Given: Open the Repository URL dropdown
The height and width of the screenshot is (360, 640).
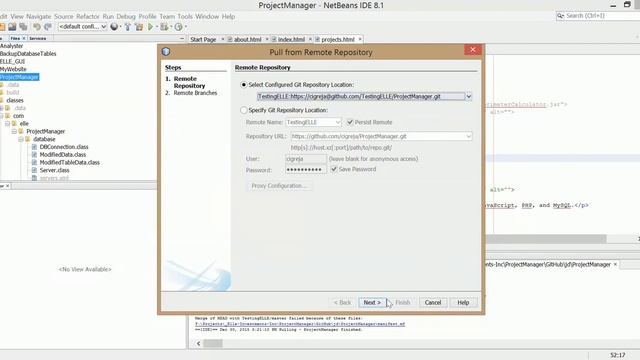Looking at the screenshot, I should pyautogui.click(x=469, y=136).
